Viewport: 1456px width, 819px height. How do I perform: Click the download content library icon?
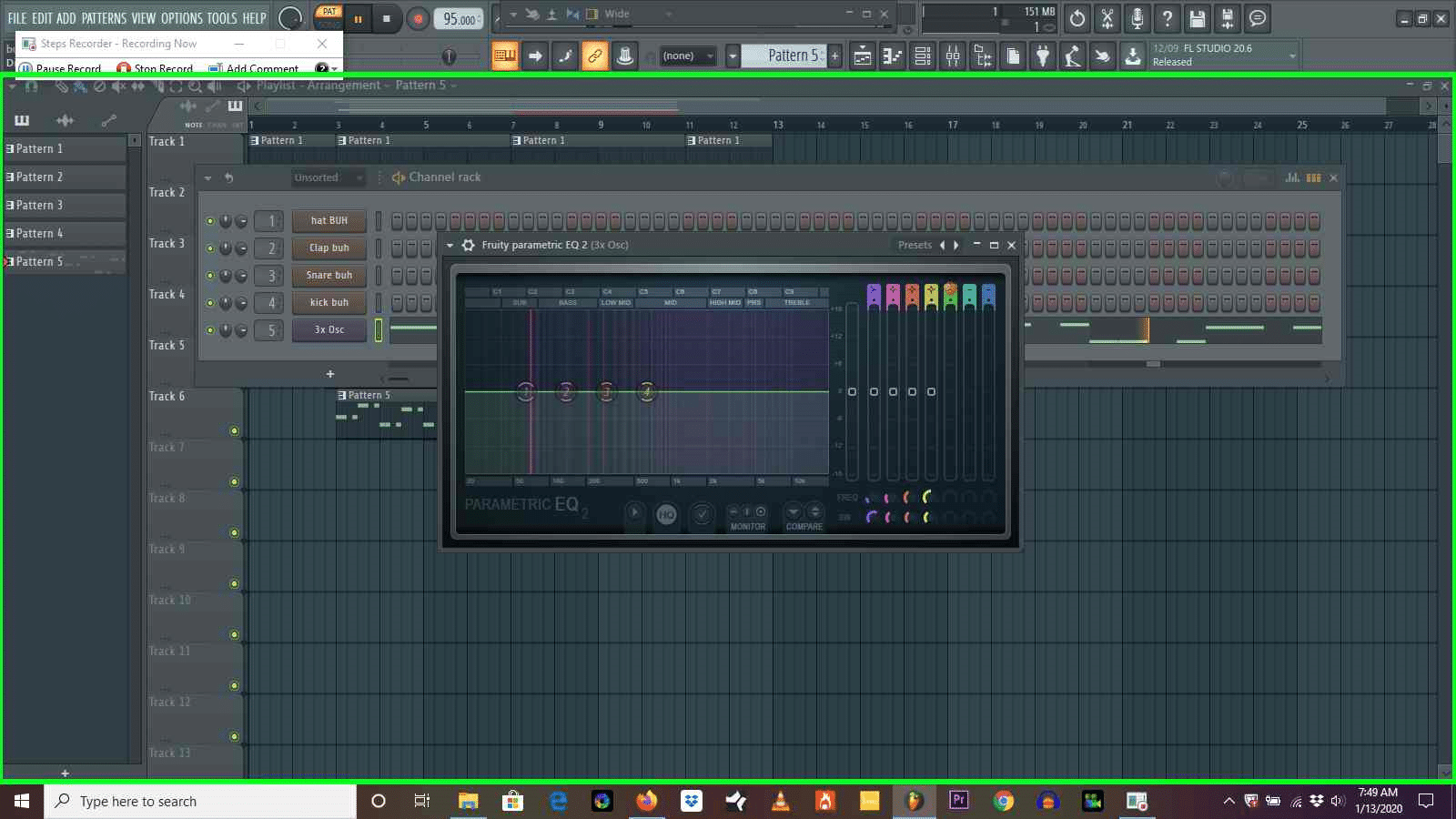click(1132, 56)
